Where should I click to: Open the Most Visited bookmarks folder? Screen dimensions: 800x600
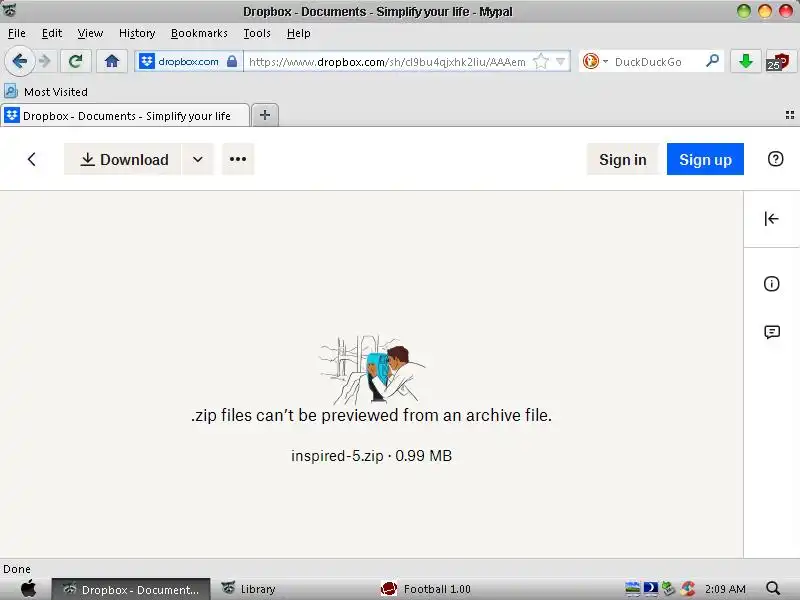pos(46,92)
